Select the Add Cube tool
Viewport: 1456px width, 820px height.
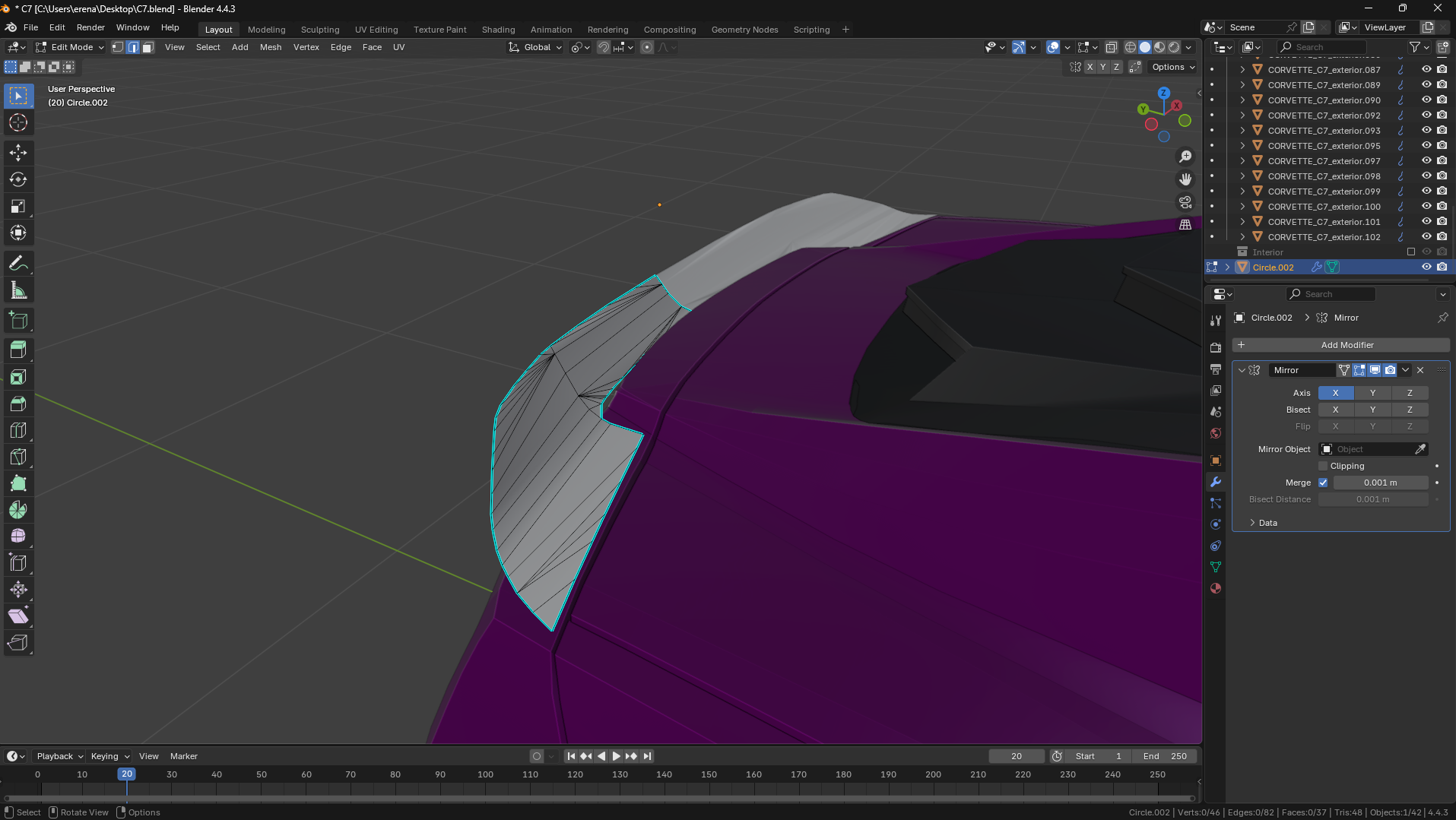(x=18, y=320)
